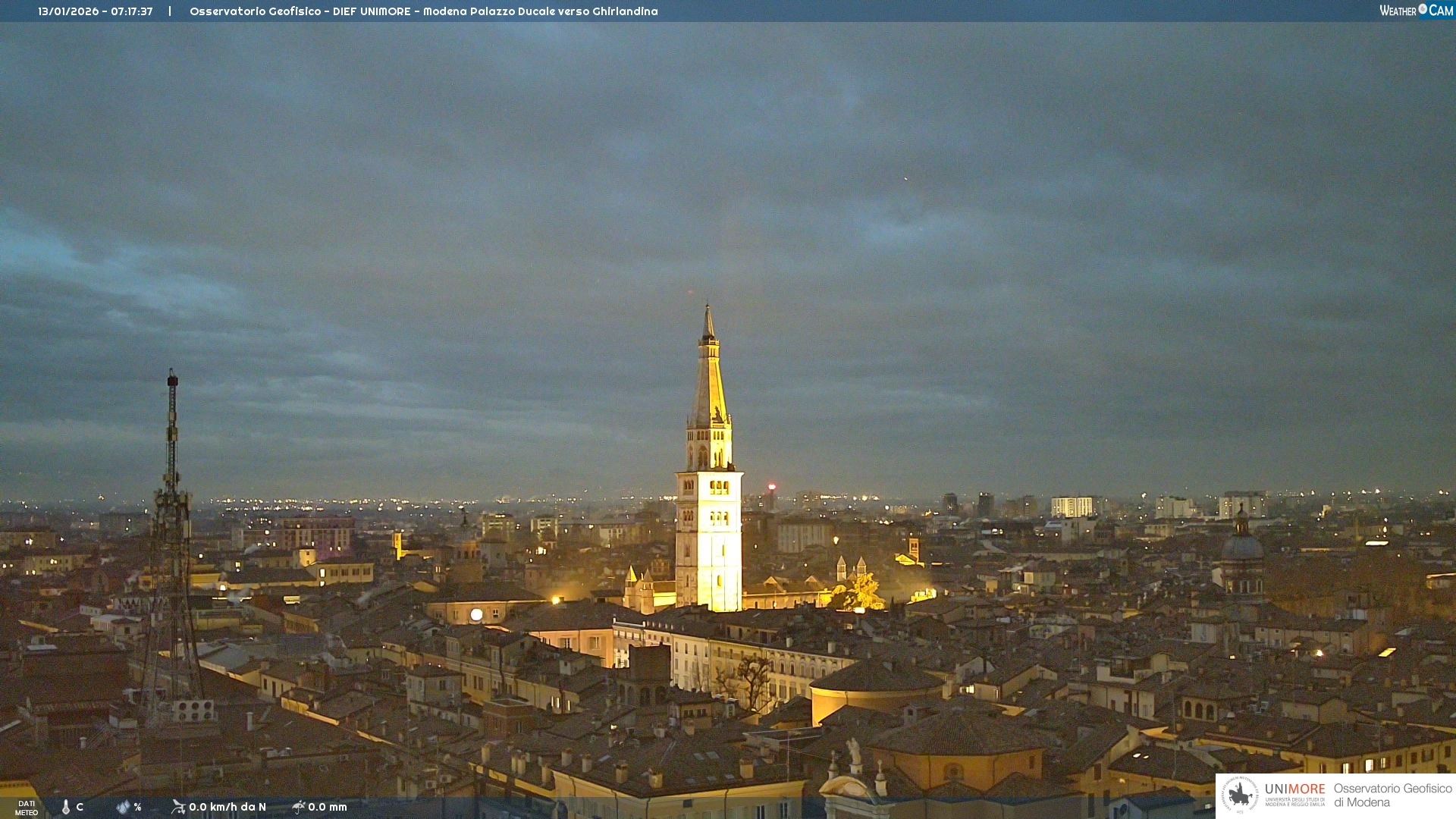Image resolution: width=1456 pixels, height=819 pixels.
Task: Click the thermometer temperature icon
Action: [66, 807]
